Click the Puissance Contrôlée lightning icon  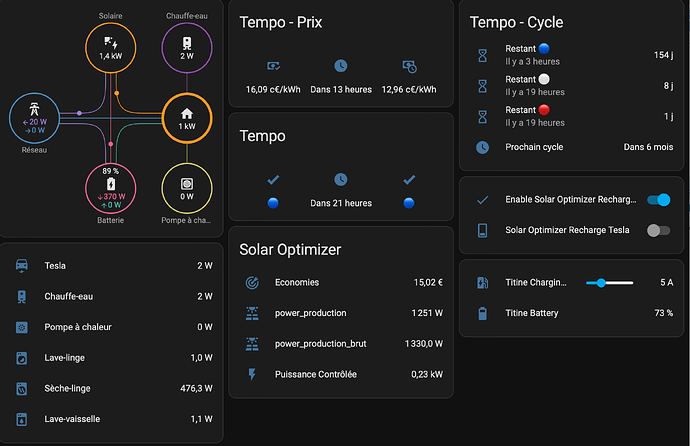click(251, 374)
